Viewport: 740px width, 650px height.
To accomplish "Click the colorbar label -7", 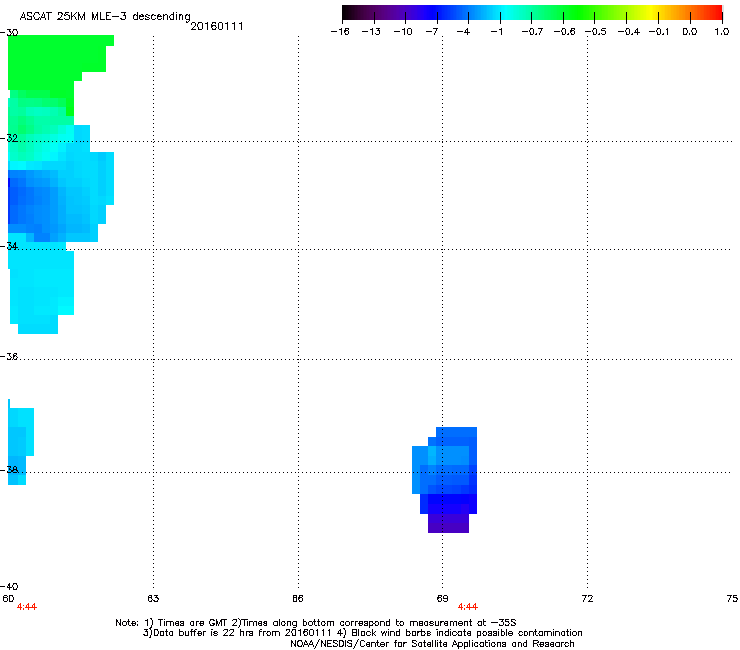I will tap(431, 32).
